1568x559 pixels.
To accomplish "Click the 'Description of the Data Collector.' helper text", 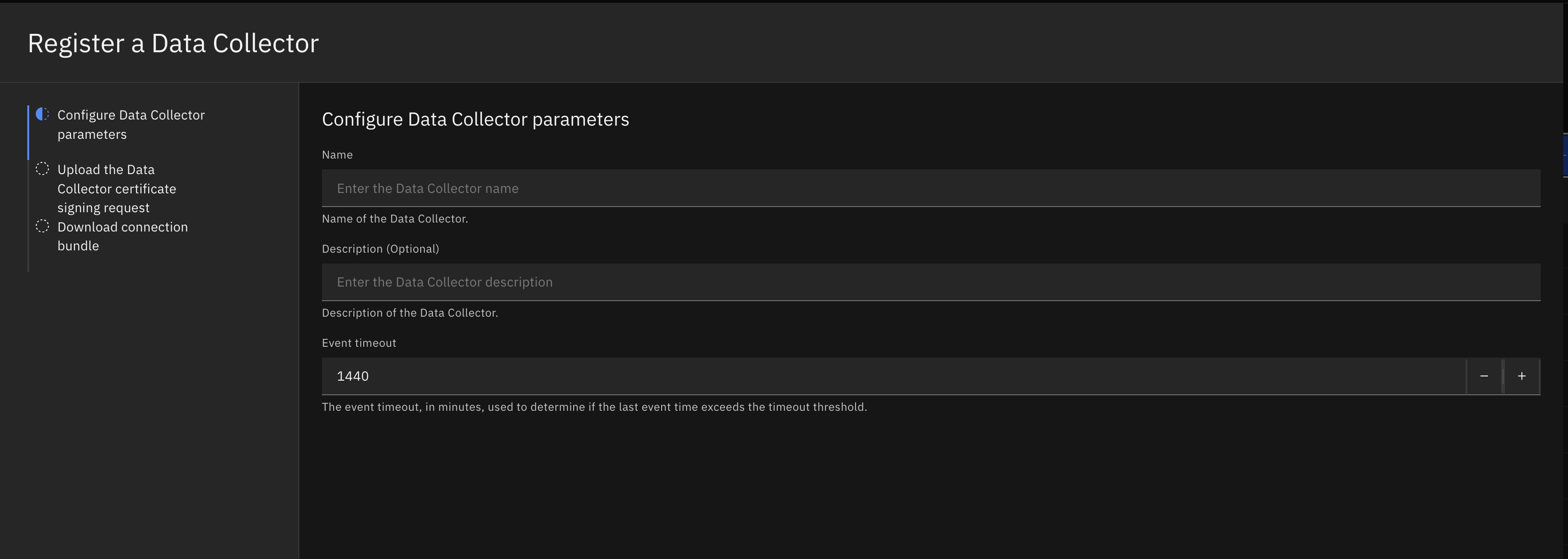I will point(410,312).
